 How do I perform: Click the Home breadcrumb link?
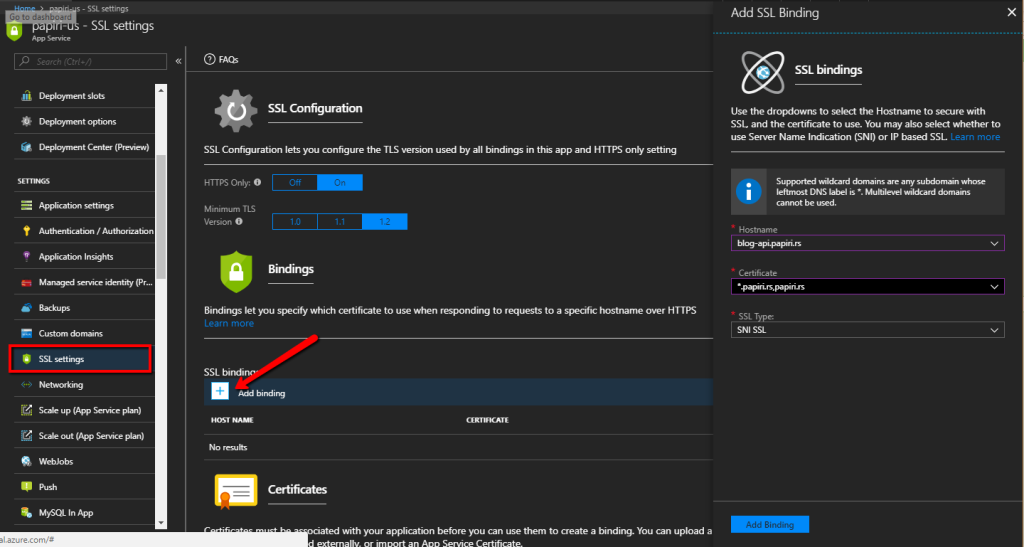coord(25,8)
